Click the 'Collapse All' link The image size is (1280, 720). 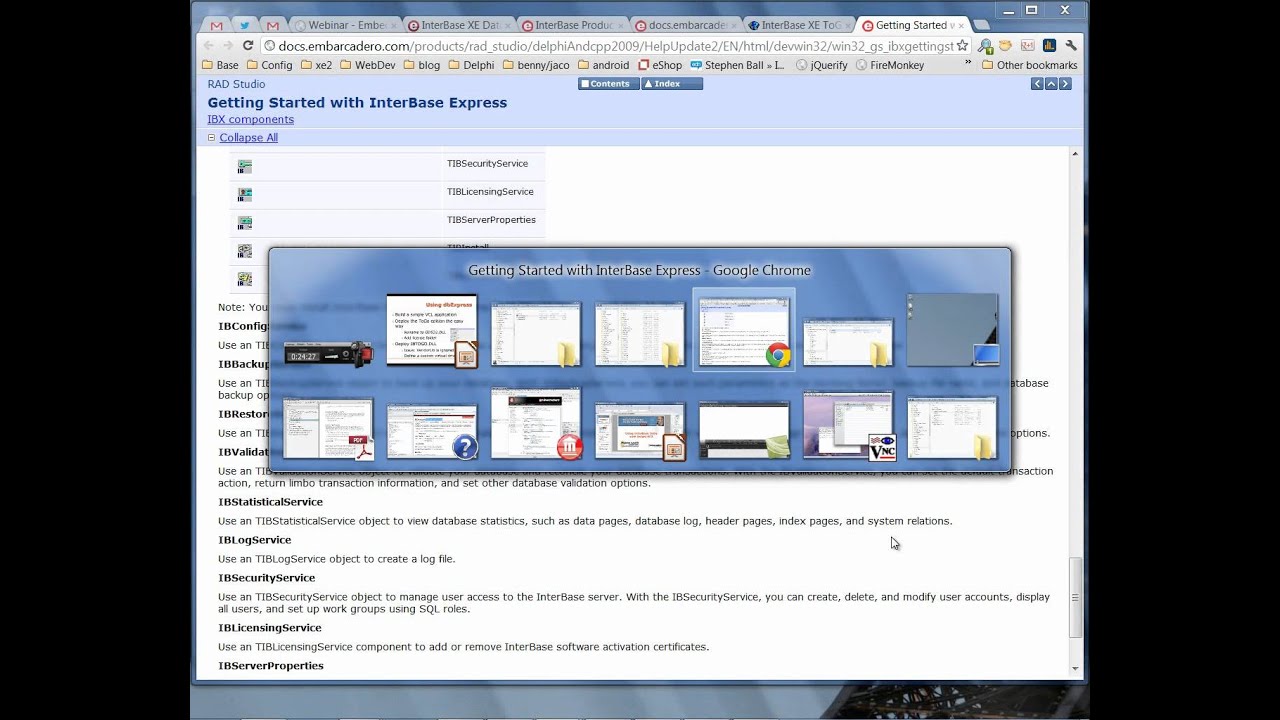click(x=248, y=138)
